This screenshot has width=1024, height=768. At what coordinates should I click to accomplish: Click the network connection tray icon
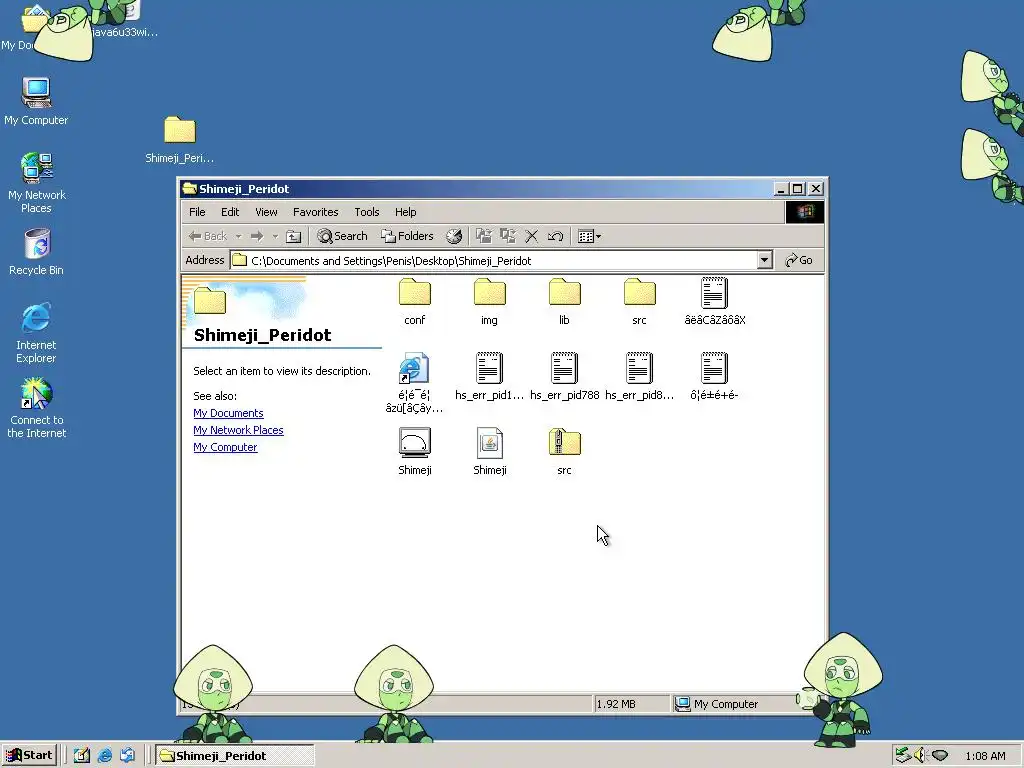903,756
